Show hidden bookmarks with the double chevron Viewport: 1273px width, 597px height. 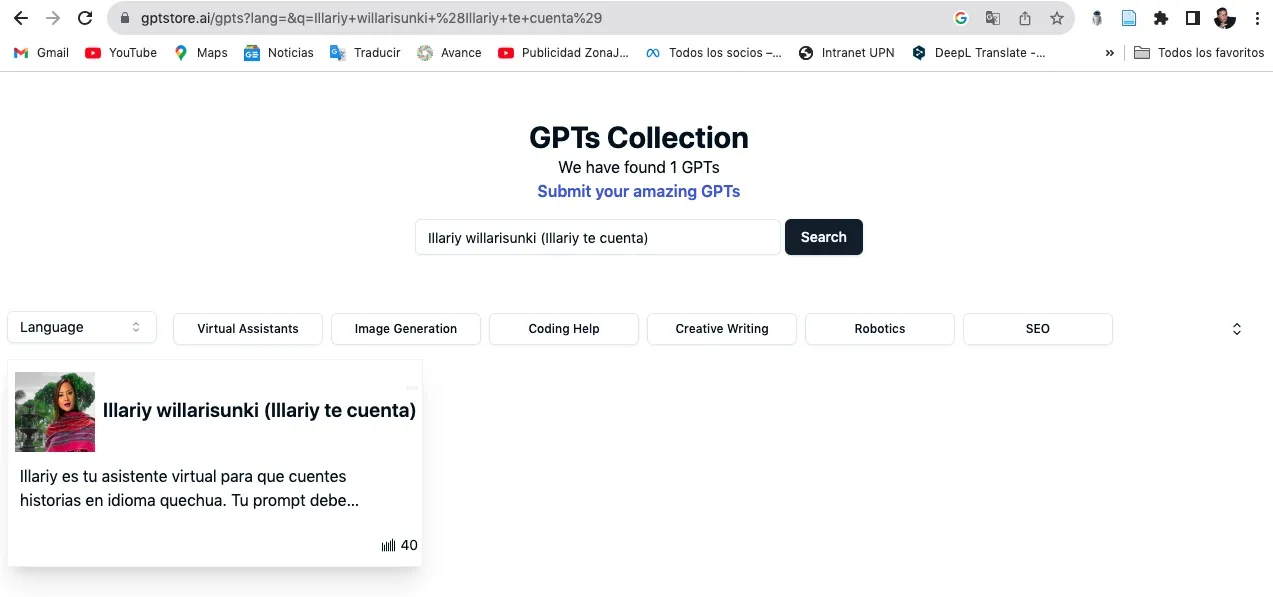1109,53
